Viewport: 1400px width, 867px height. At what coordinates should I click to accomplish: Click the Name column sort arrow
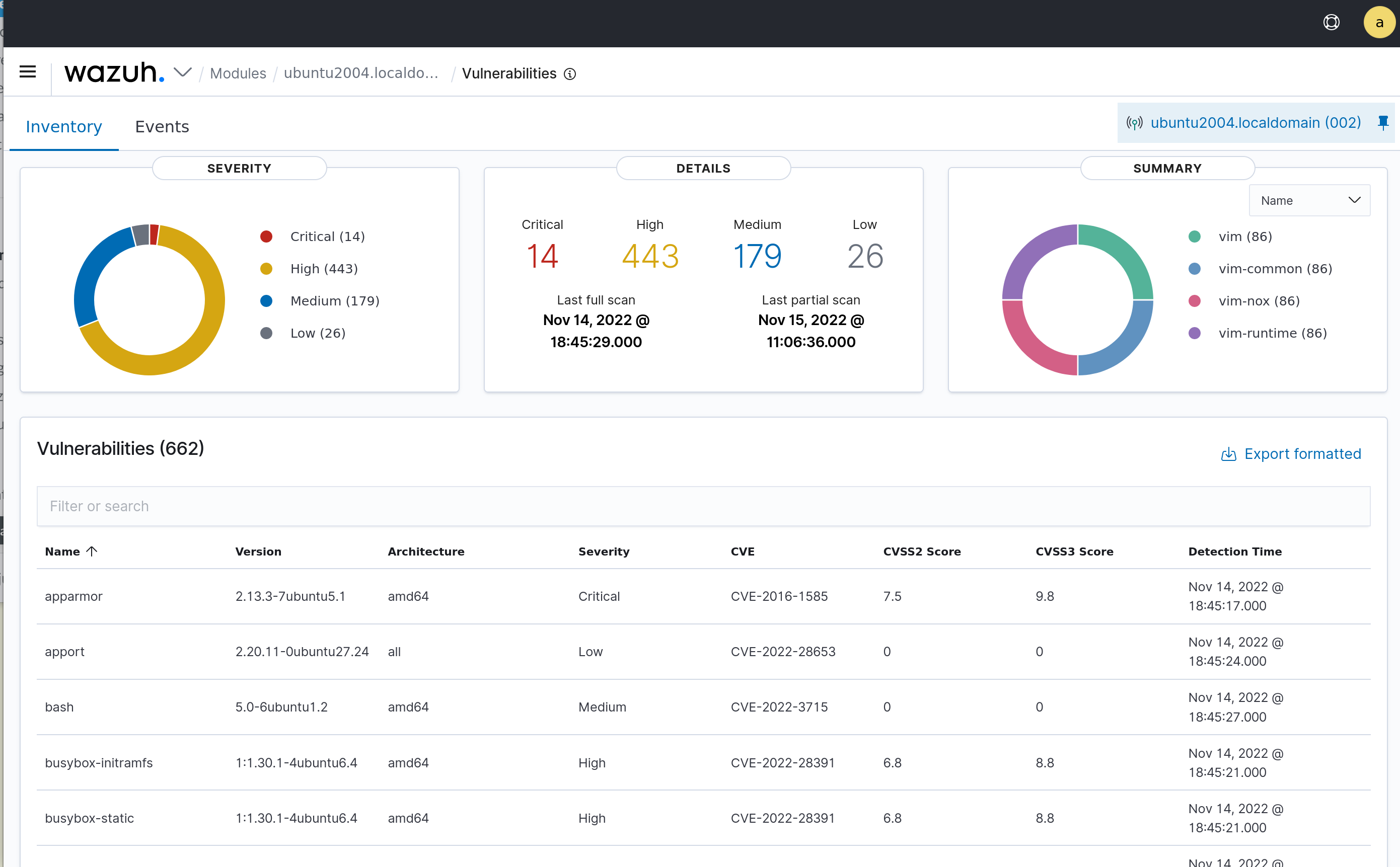(92, 551)
